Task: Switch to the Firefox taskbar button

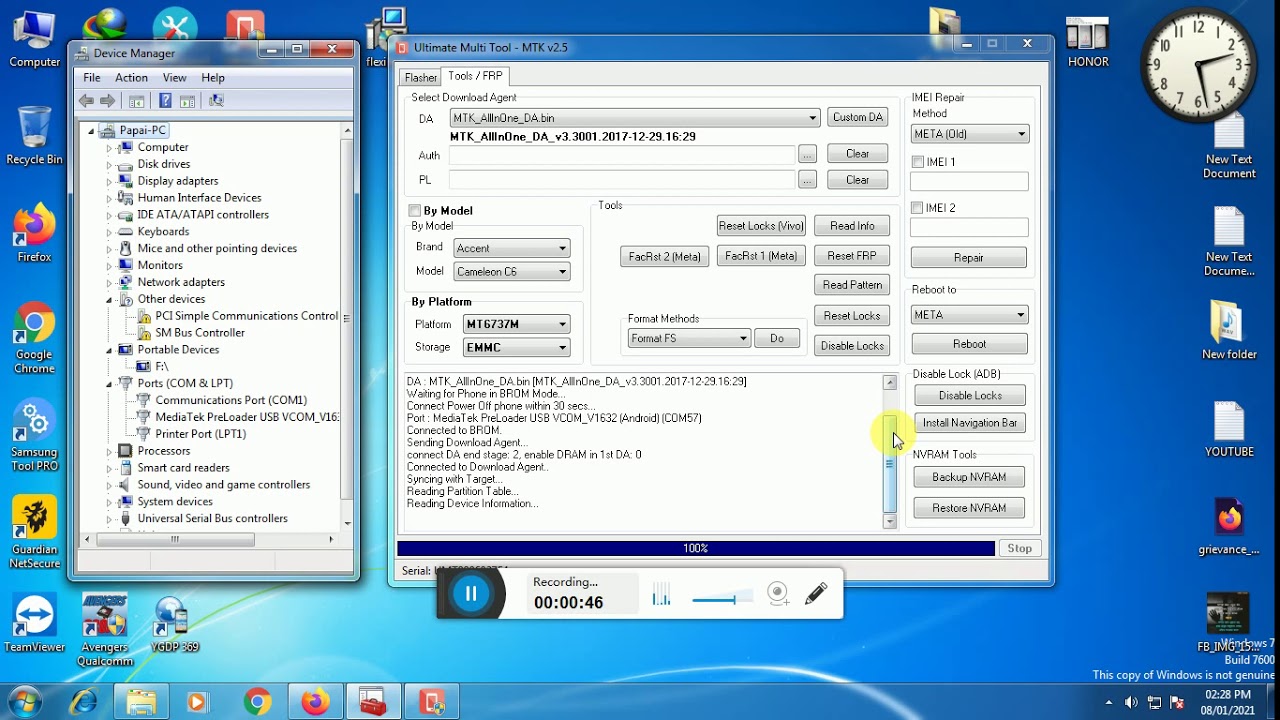Action: click(315, 702)
